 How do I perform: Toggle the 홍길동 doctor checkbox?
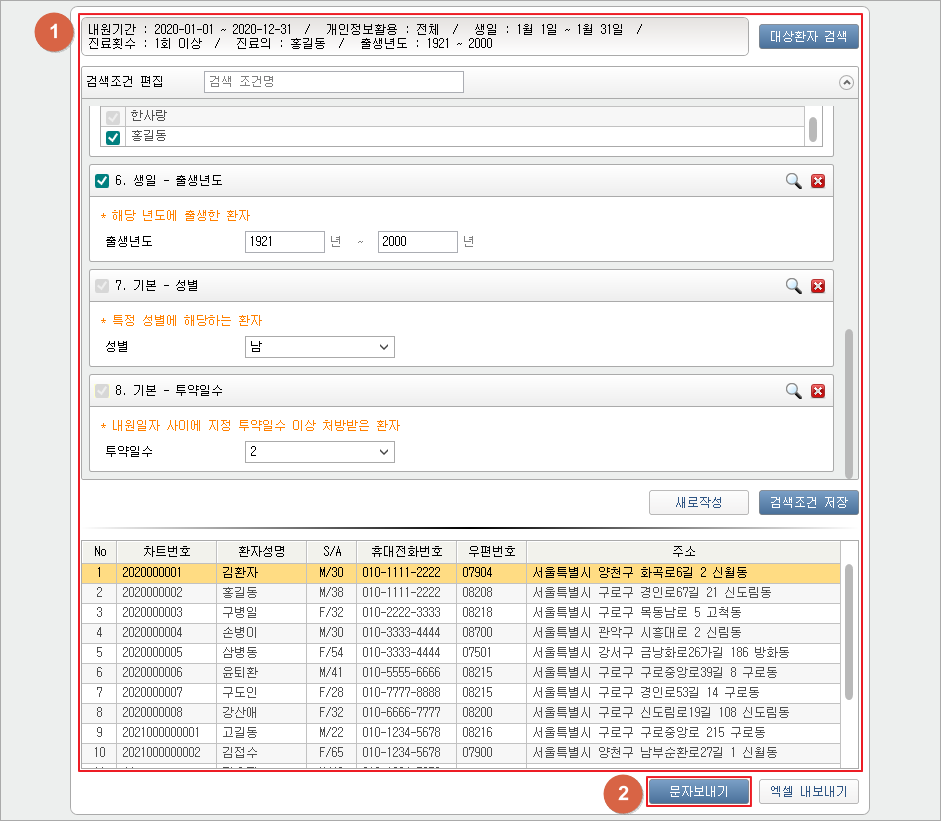(113, 137)
